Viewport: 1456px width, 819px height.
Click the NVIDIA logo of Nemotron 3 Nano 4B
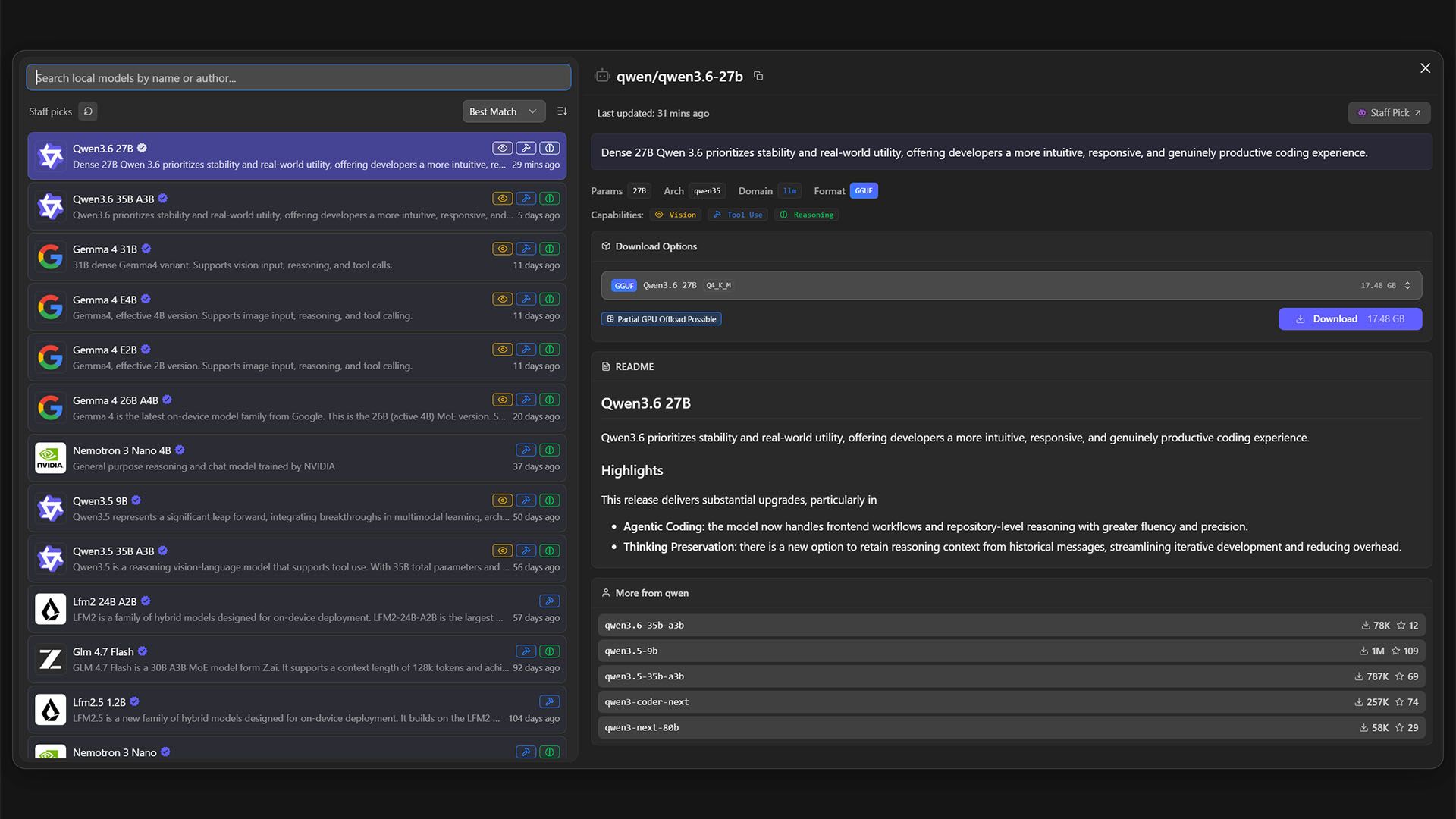click(x=51, y=458)
